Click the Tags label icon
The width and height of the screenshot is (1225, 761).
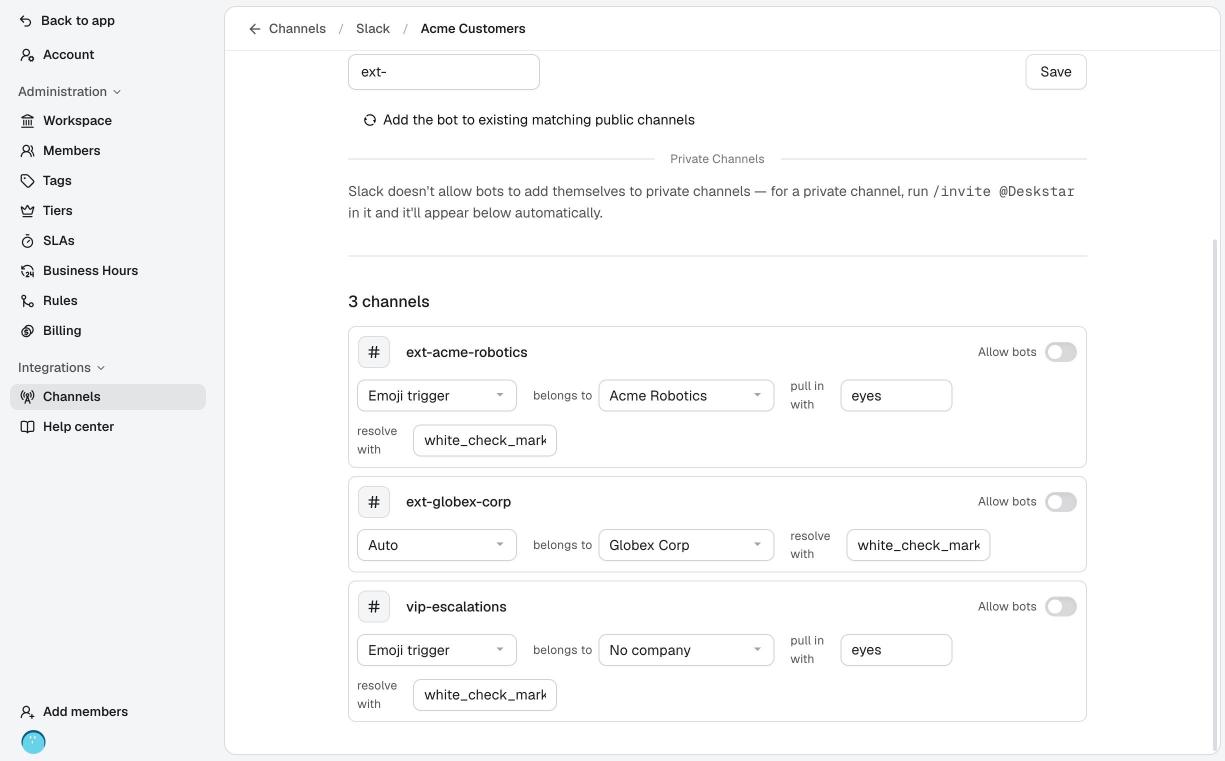[x=27, y=181]
